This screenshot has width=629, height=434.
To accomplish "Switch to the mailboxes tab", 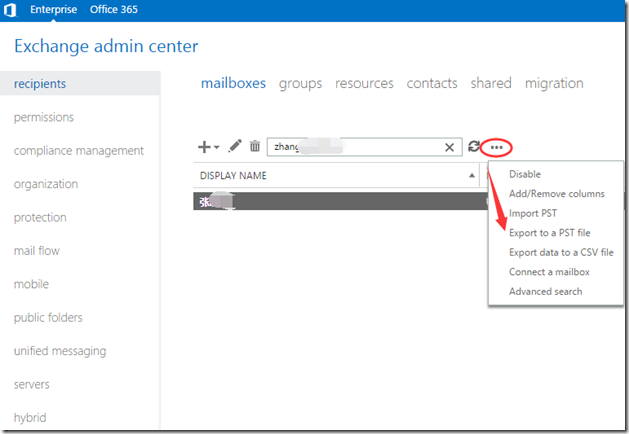I will tap(233, 83).
